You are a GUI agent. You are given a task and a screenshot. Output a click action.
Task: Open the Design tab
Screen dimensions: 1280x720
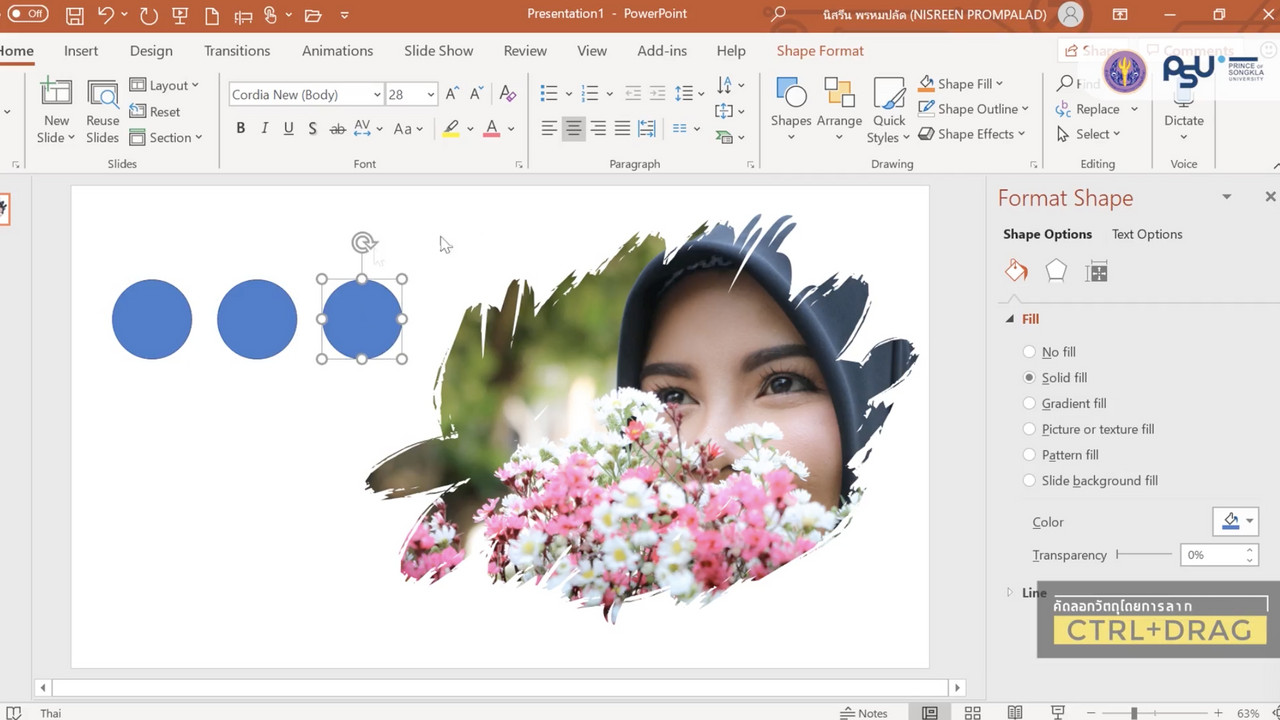151,51
